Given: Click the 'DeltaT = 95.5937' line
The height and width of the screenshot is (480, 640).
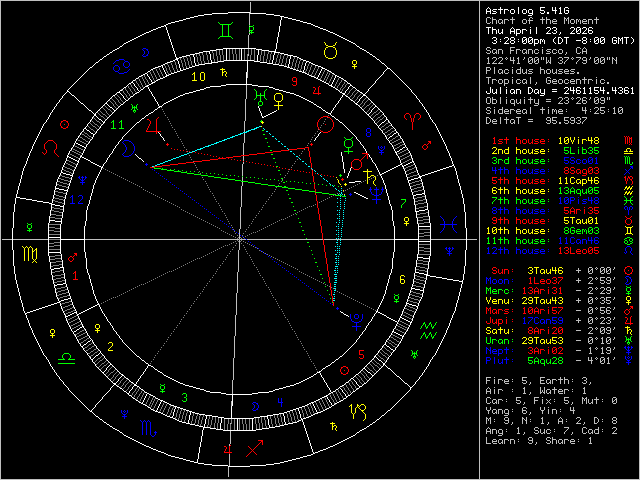Looking at the screenshot, I should point(536,121).
